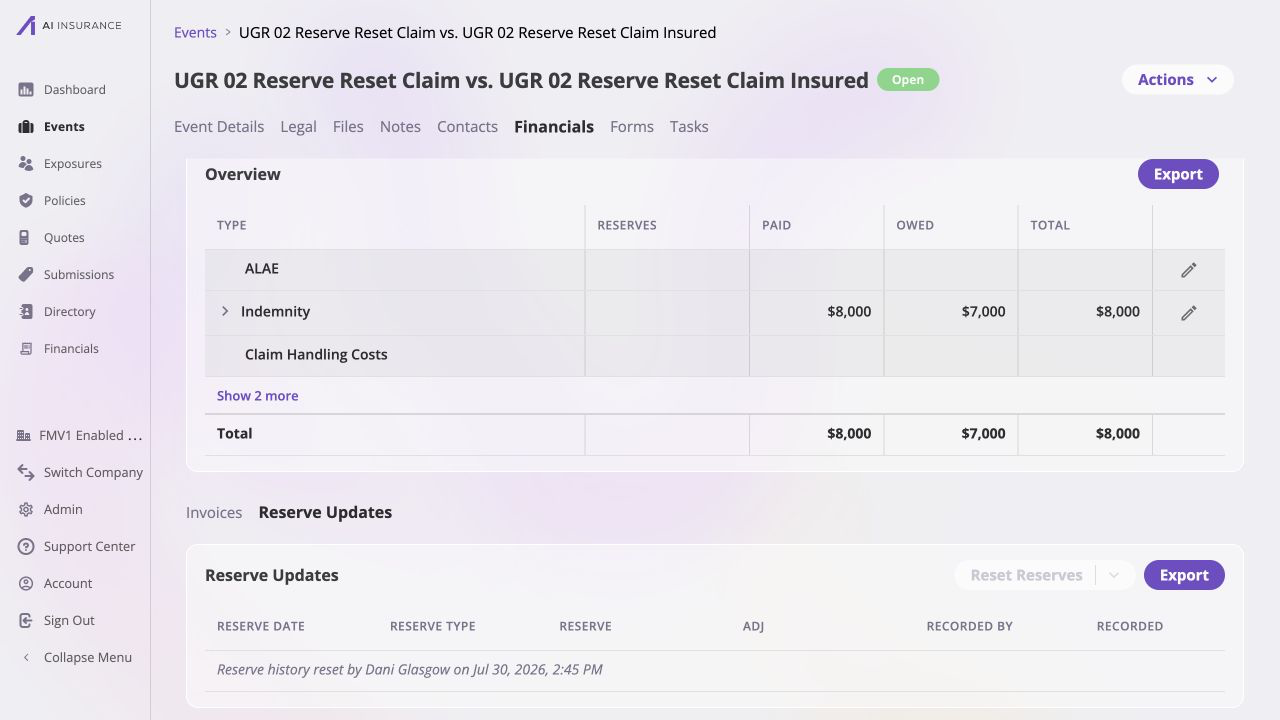The width and height of the screenshot is (1280, 720).
Task: Click the FMV1 Enabled company icon
Action: pos(24,436)
